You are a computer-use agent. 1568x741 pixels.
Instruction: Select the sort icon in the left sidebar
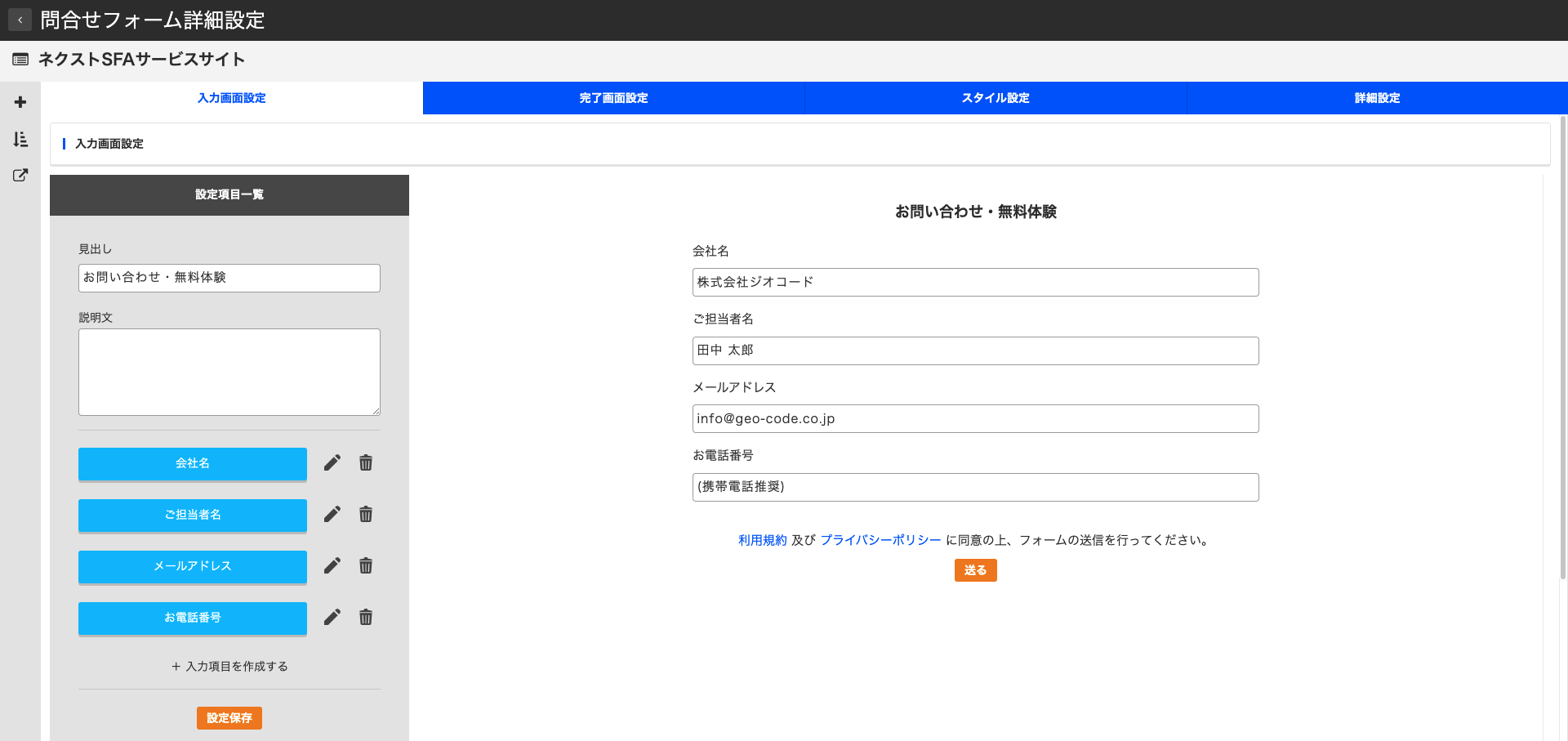20,139
